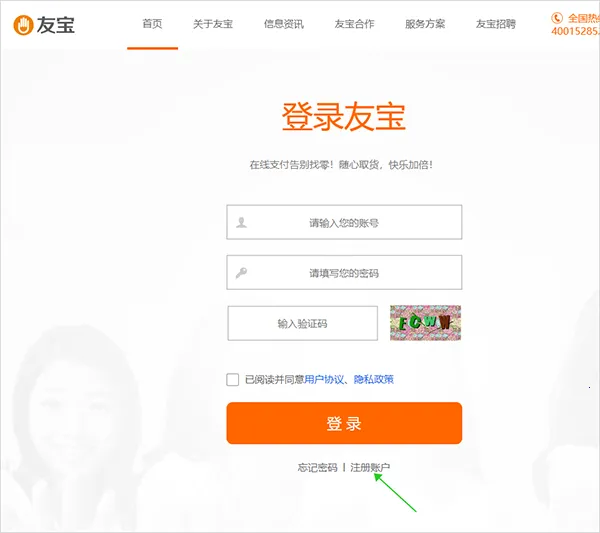Click the user icon in account field
600x533 pixels.
coord(241,222)
